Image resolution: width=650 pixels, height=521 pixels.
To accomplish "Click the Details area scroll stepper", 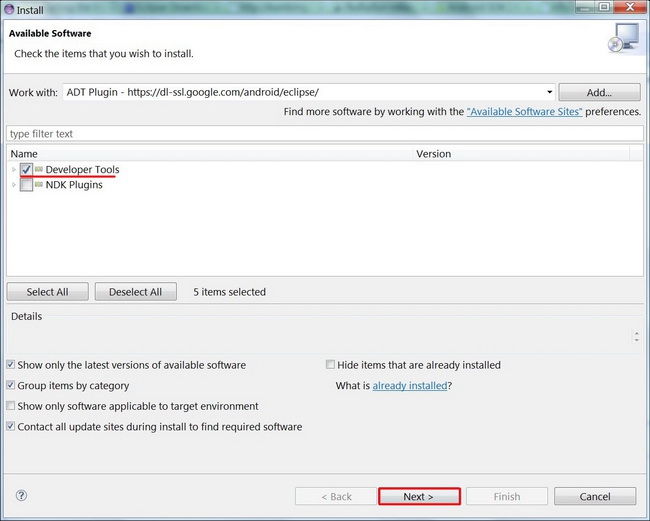I will [636, 336].
